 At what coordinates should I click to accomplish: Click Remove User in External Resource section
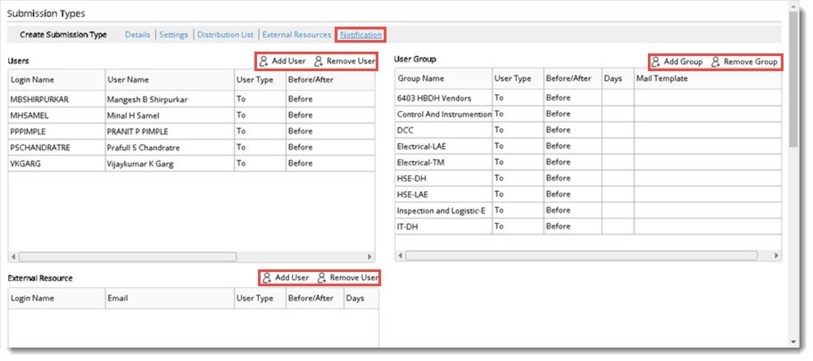[x=347, y=278]
